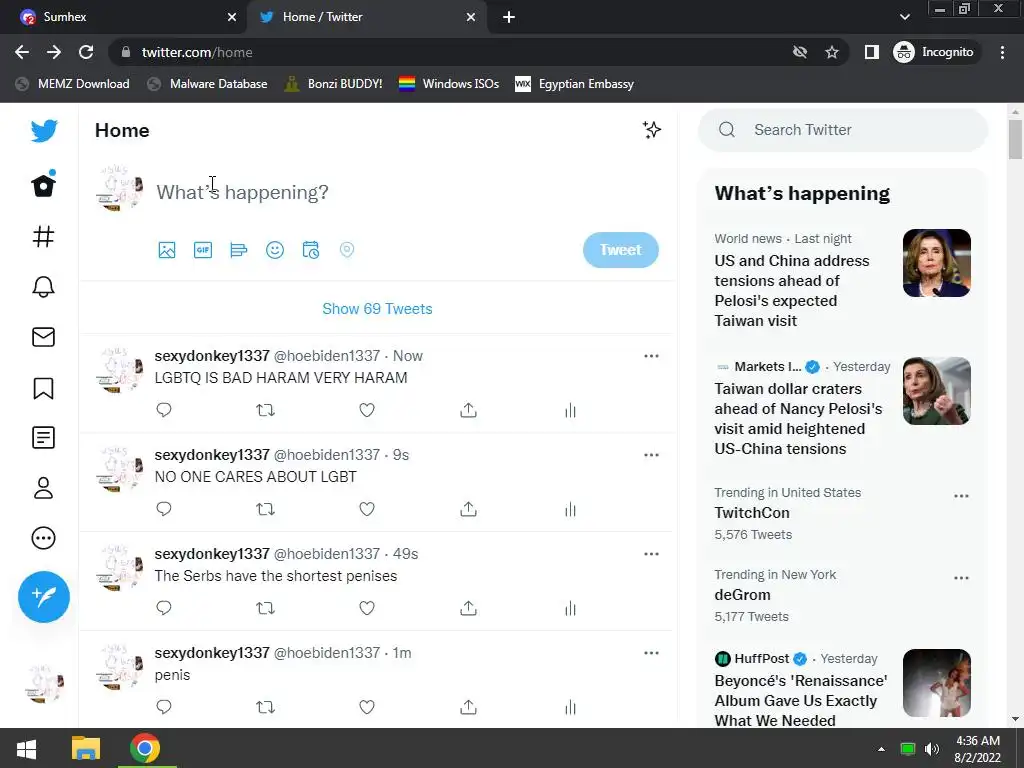Click Pelosi thumbnail on Taiwan visit story
Viewport: 1024px width, 768px height.
click(x=936, y=263)
